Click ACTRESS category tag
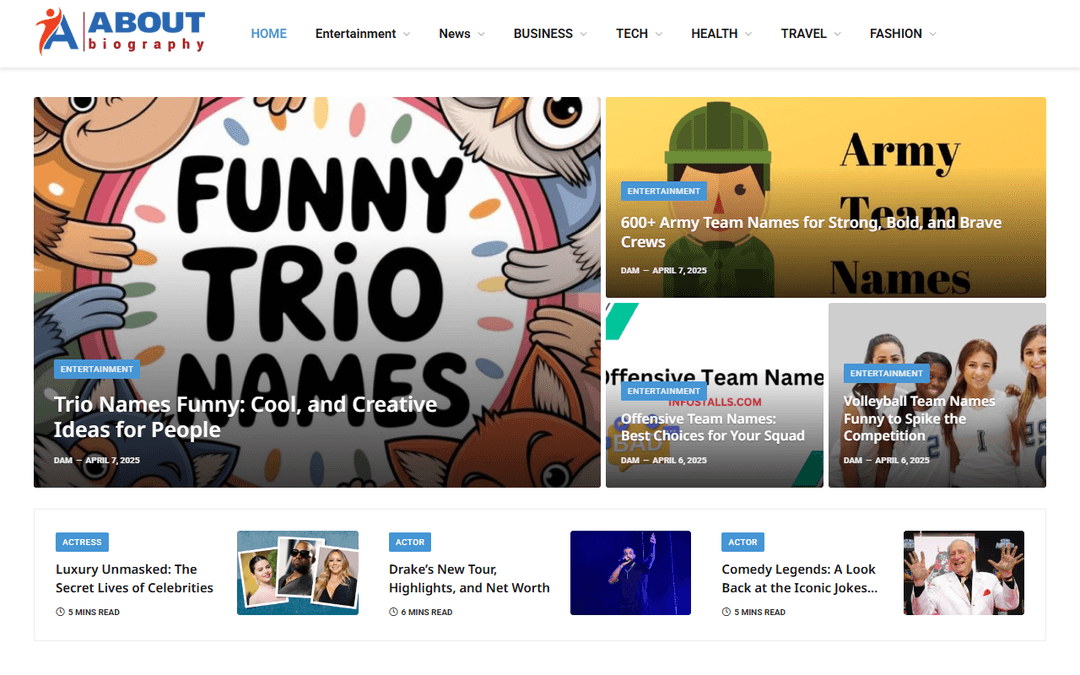Image resolution: width=1080 pixels, height=675 pixels. (x=82, y=542)
